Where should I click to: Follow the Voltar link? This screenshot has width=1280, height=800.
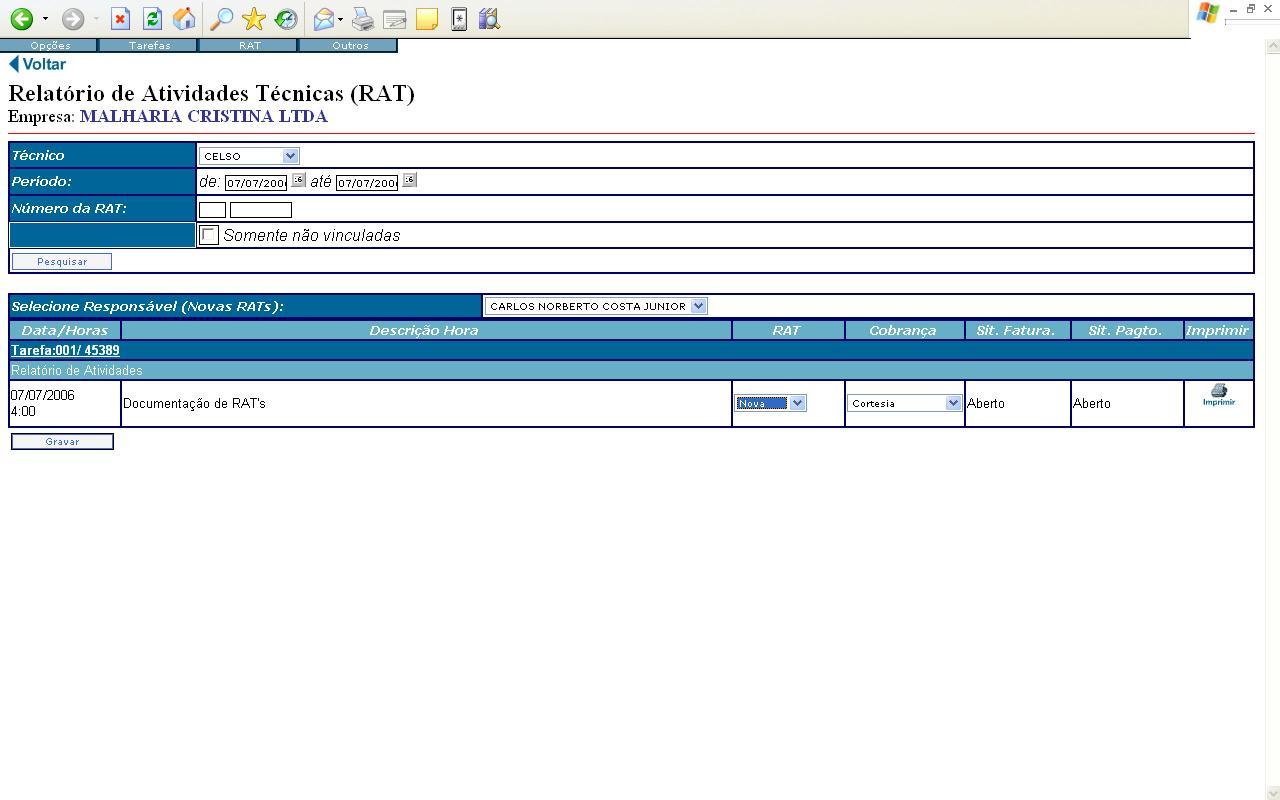44,64
